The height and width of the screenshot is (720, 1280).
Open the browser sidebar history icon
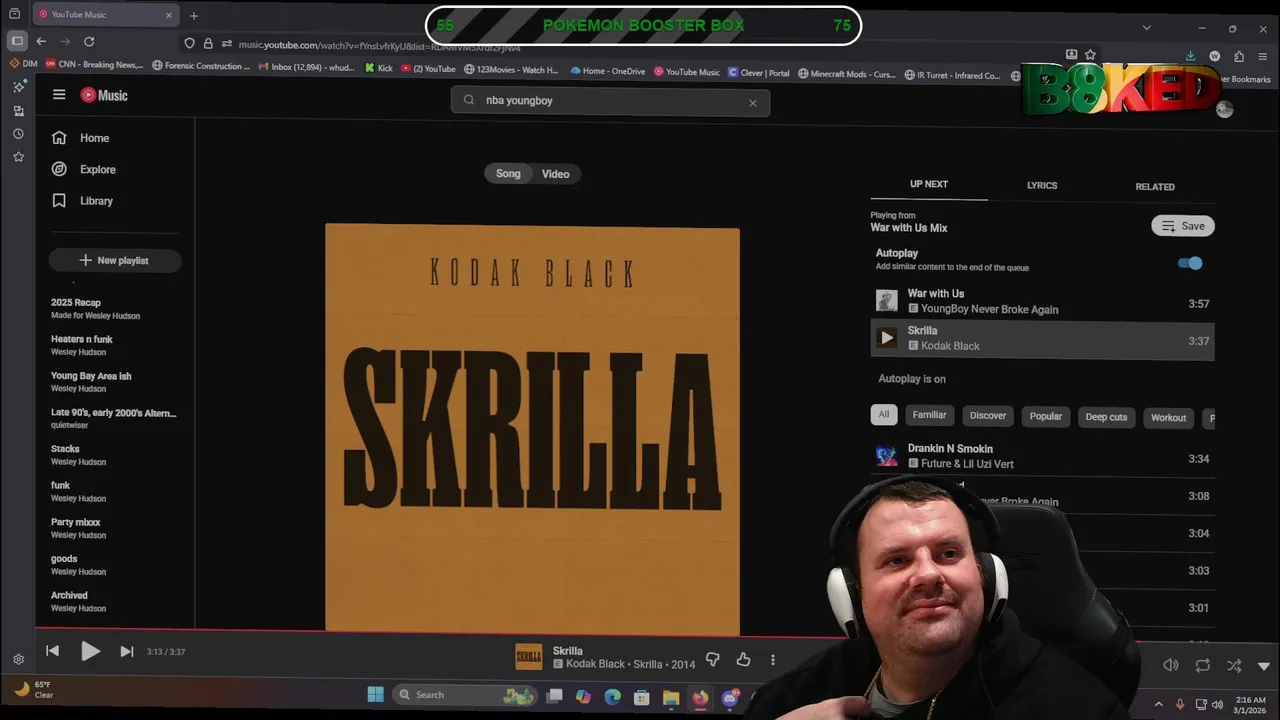18,133
